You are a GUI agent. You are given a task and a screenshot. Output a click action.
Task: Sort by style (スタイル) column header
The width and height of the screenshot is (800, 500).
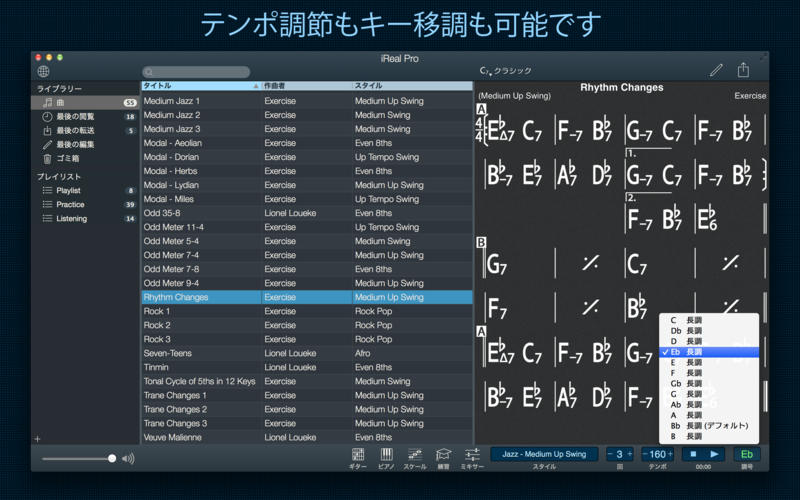coord(412,86)
